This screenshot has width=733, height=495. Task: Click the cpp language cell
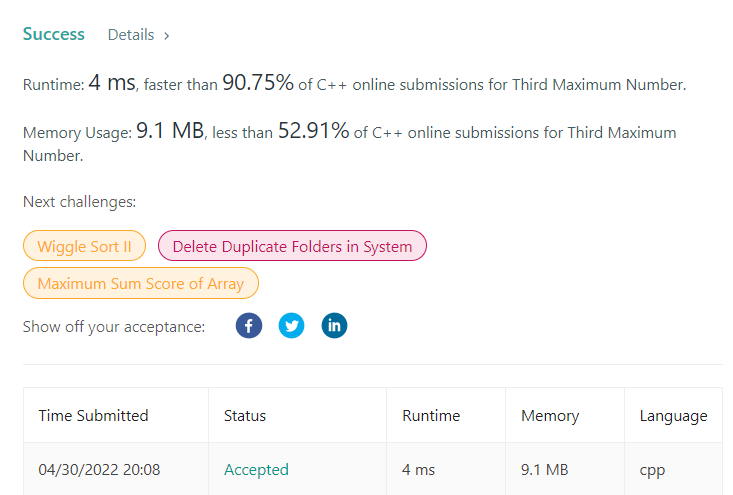click(x=653, y=469)
